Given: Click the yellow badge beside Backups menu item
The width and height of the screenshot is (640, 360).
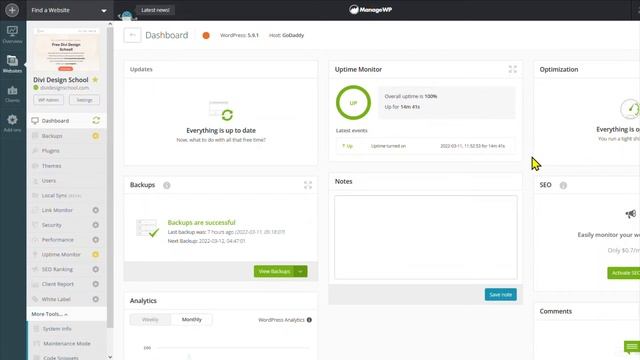Looking at the screenshot, I should tap(96, 136).
